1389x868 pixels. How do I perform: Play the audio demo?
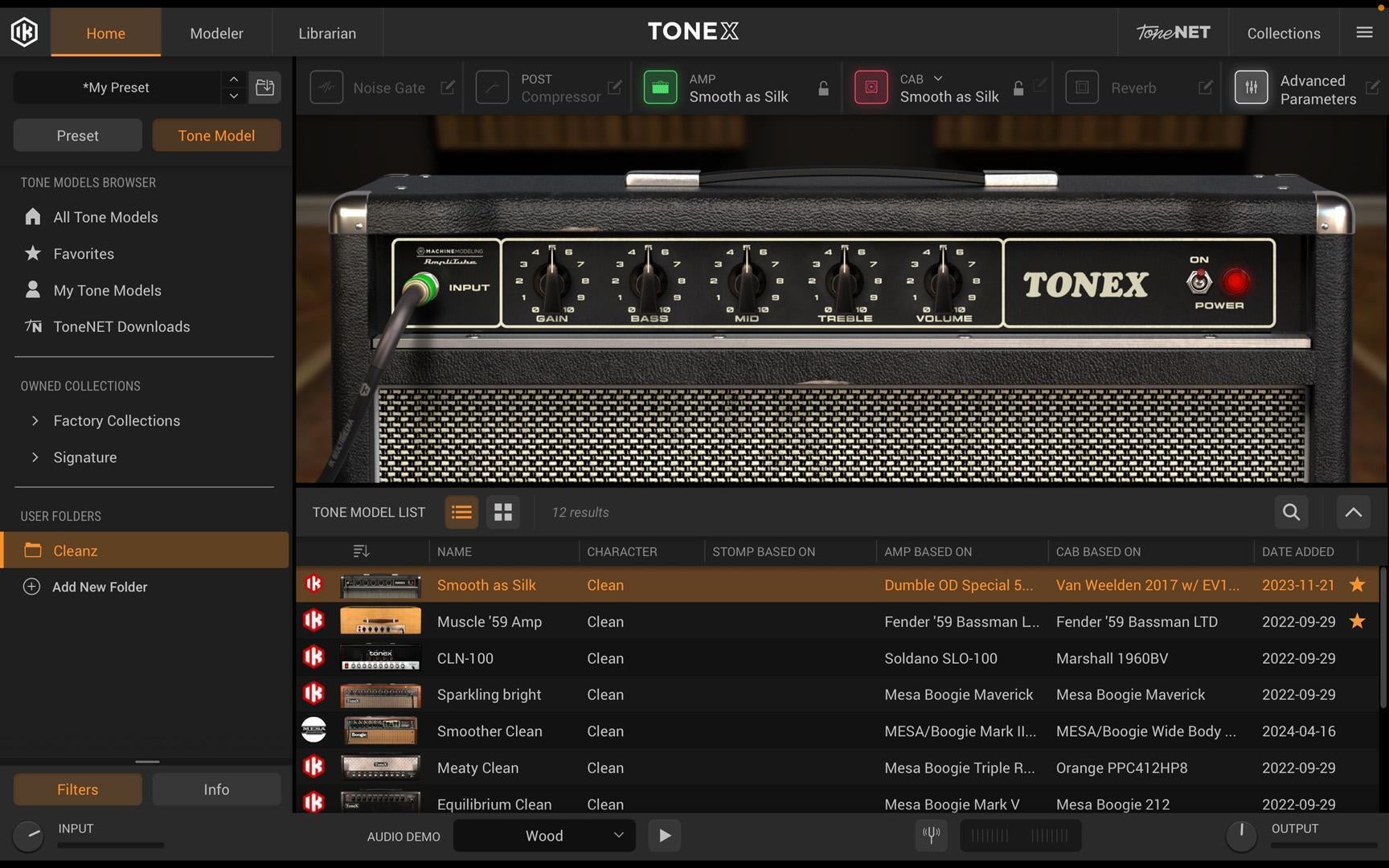665,836
